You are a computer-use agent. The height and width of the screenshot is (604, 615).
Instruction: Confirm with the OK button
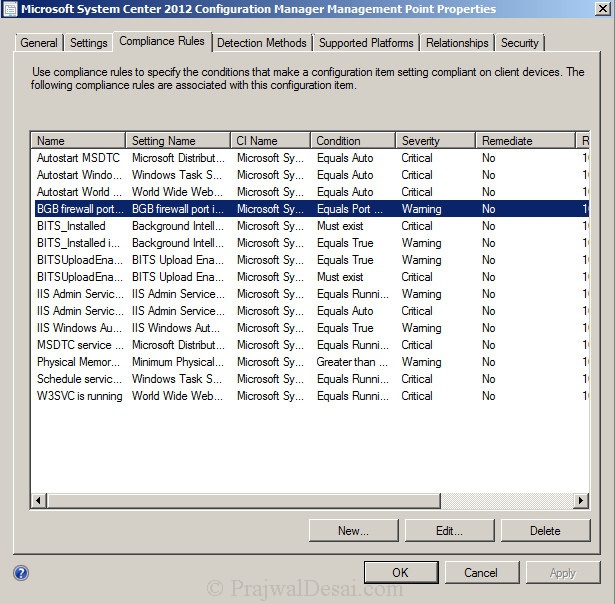pyautogui.click(x=401, y=573)
